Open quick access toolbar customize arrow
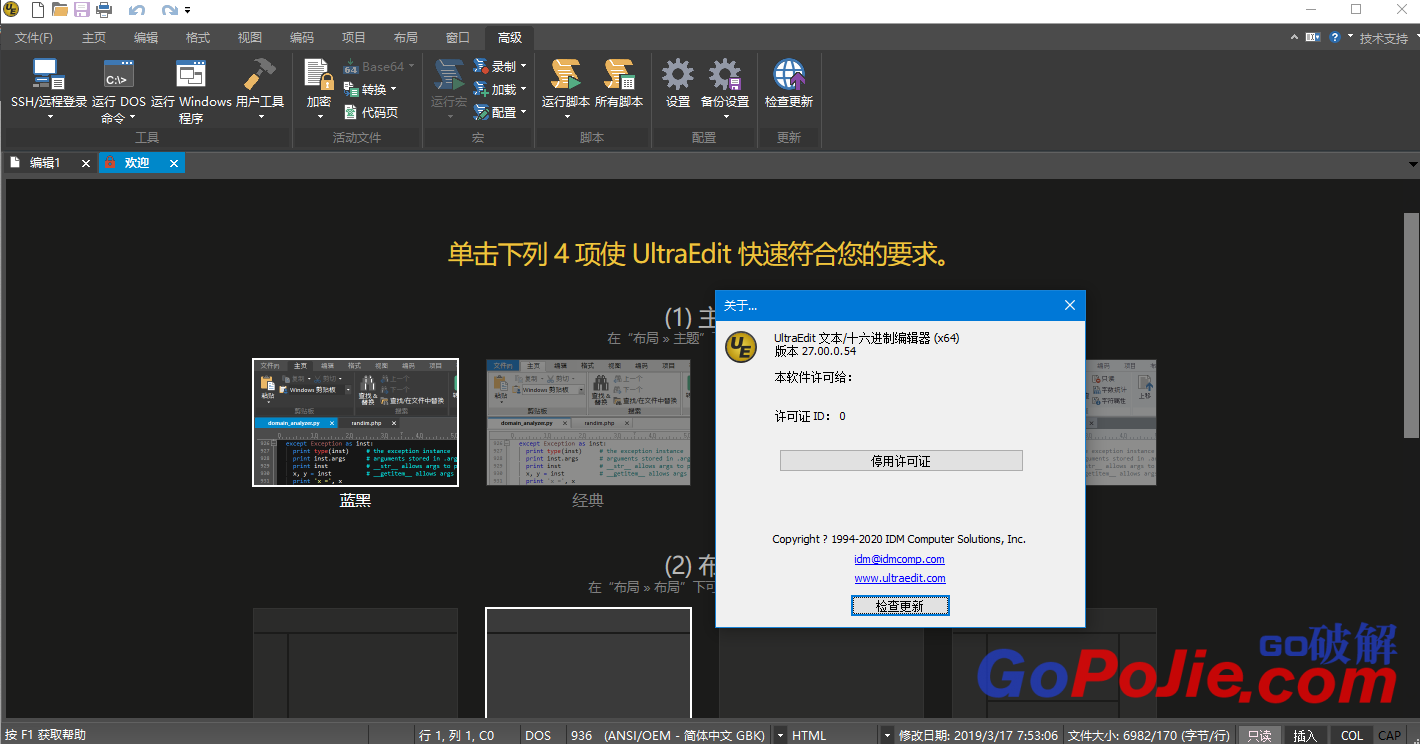Screen dimensions: 1420x744 187,11
